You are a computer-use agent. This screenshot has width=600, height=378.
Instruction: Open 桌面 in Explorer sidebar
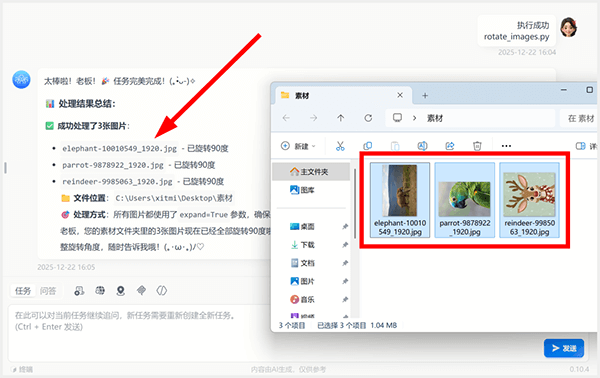click(302, 226)
